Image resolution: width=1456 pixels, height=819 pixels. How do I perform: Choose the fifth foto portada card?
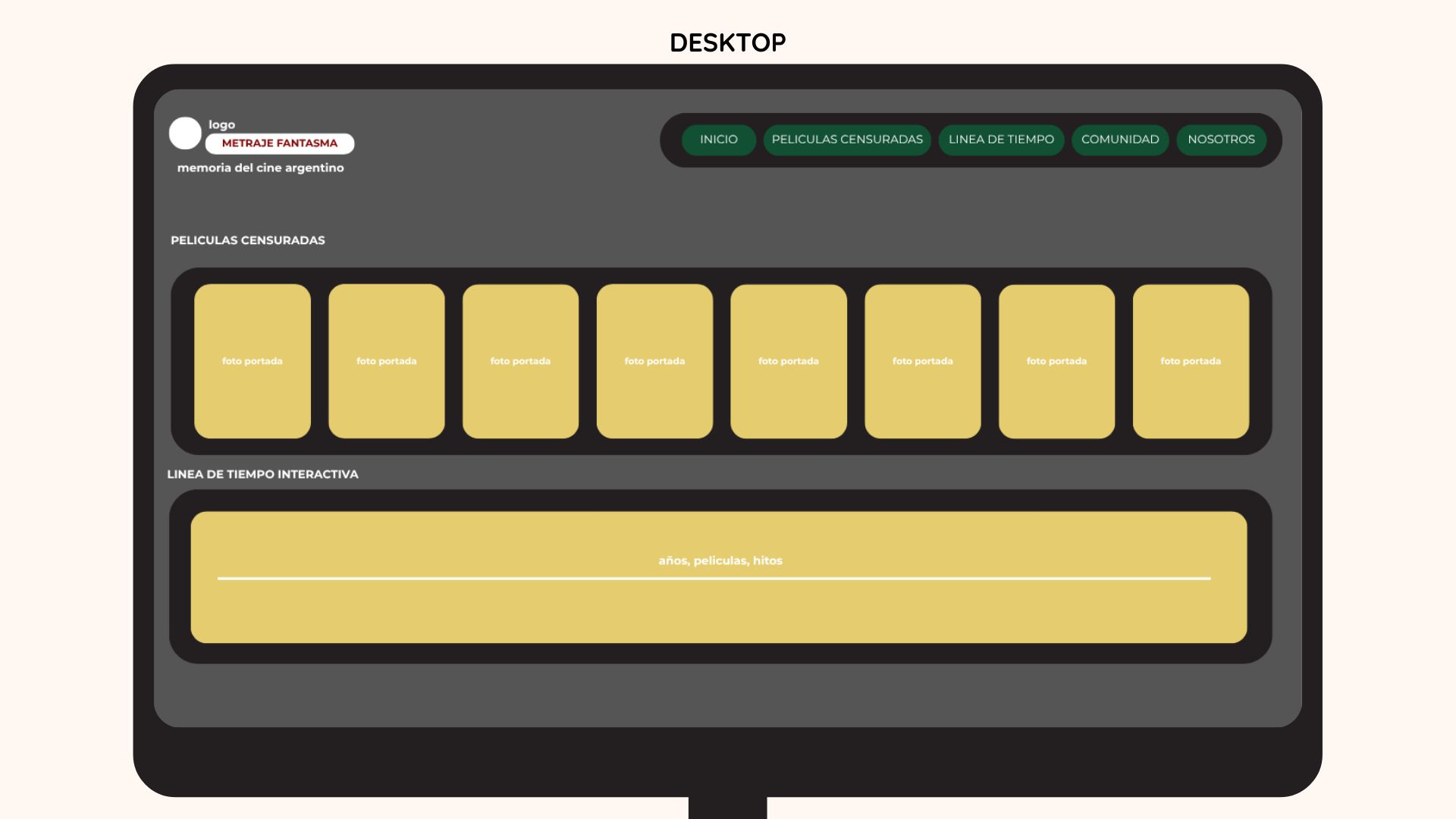click(x=789, y=361)
